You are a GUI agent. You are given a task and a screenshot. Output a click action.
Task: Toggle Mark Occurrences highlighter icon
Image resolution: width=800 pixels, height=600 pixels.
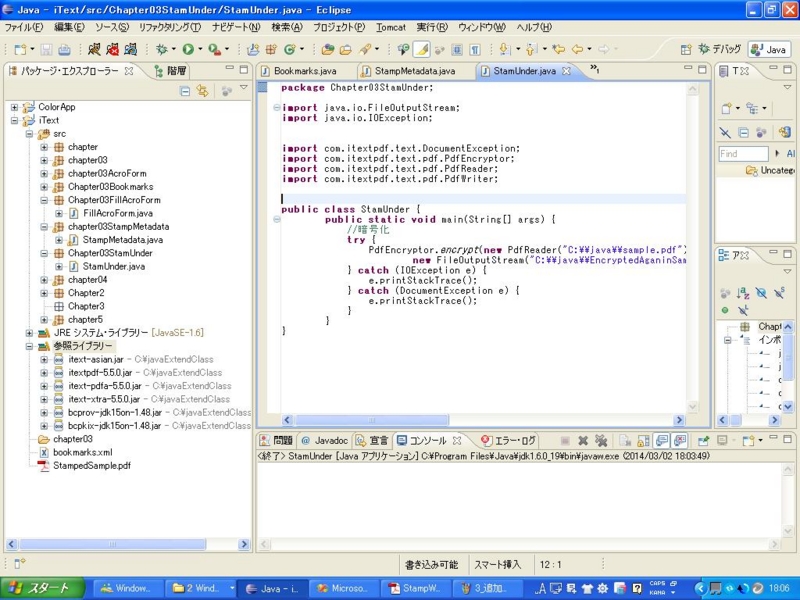pyautogui.click(x=422, y=49)
